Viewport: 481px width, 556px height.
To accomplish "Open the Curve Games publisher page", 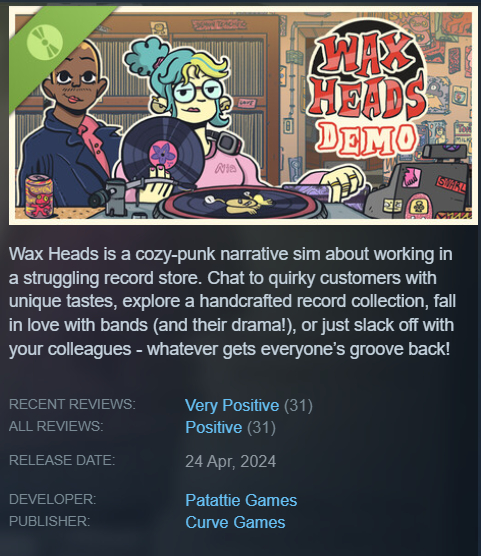I will [235, 522].
